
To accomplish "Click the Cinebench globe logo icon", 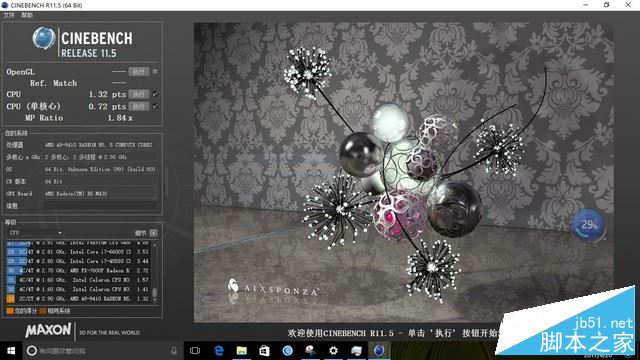I will (44, 38).
